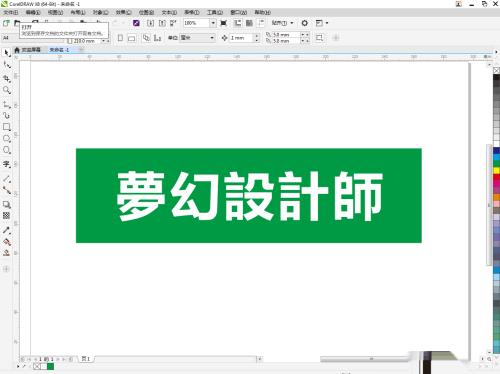Open the File menu

tap(11, 12)
